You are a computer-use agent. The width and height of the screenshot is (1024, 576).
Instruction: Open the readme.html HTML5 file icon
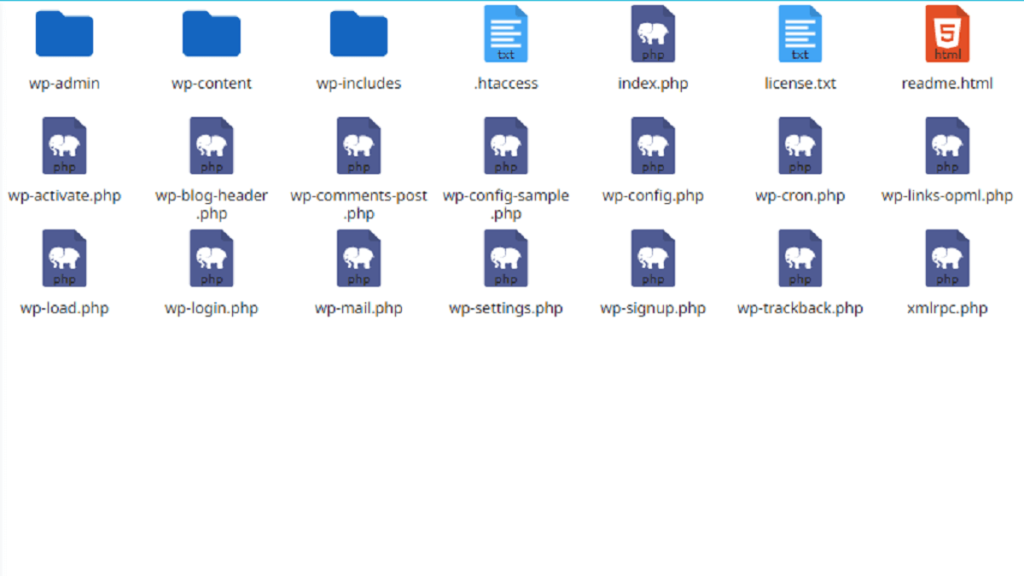pyautogui.click(x=947, y=34)
